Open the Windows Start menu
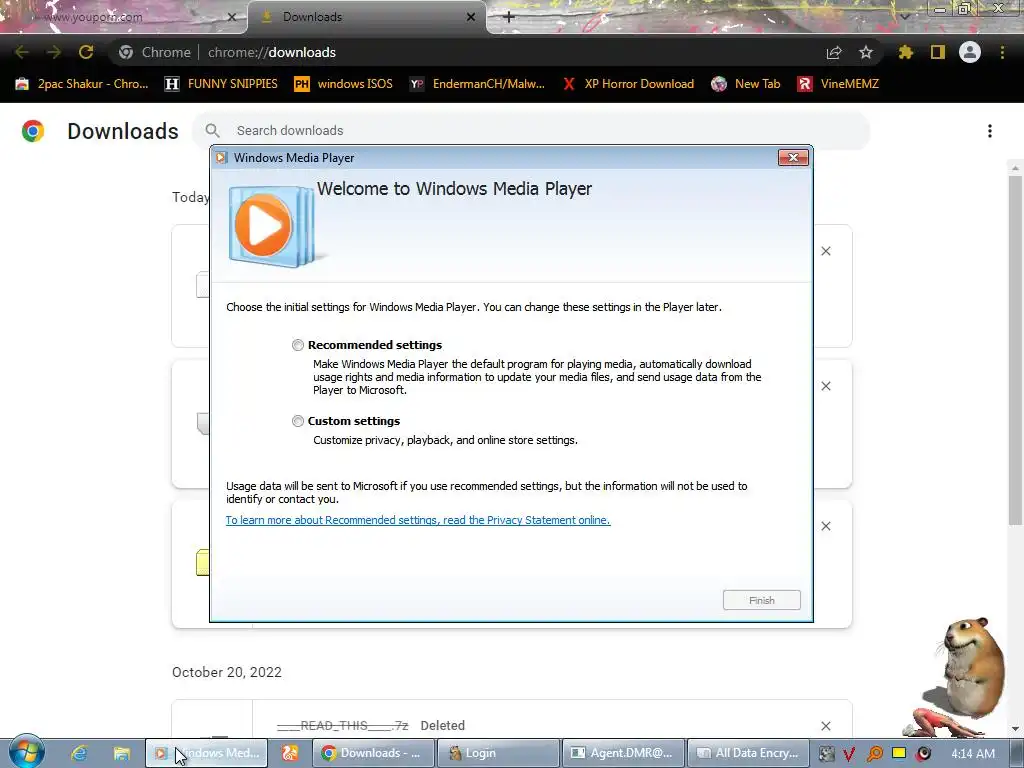Screen dimensions: 1024x768 click(26, 753)
